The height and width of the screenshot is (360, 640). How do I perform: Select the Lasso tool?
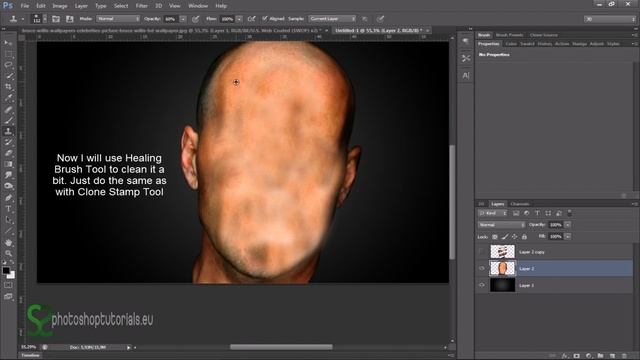point(8,65)
